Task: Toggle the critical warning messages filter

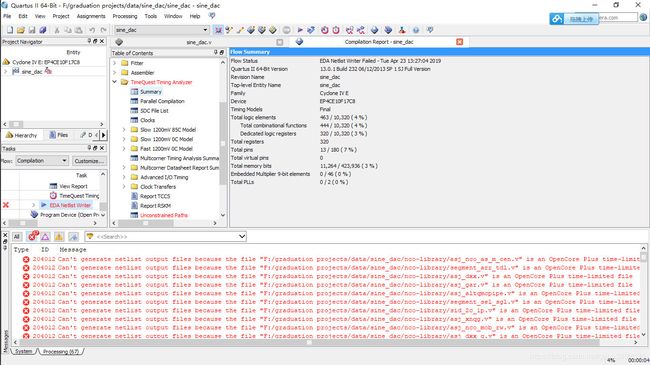Action: pos(45,236)
